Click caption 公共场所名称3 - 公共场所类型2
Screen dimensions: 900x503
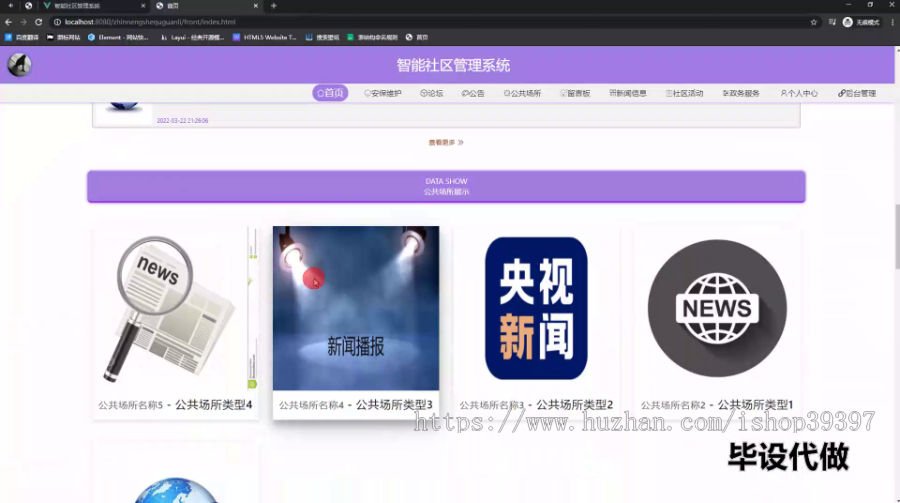[536, 405]
